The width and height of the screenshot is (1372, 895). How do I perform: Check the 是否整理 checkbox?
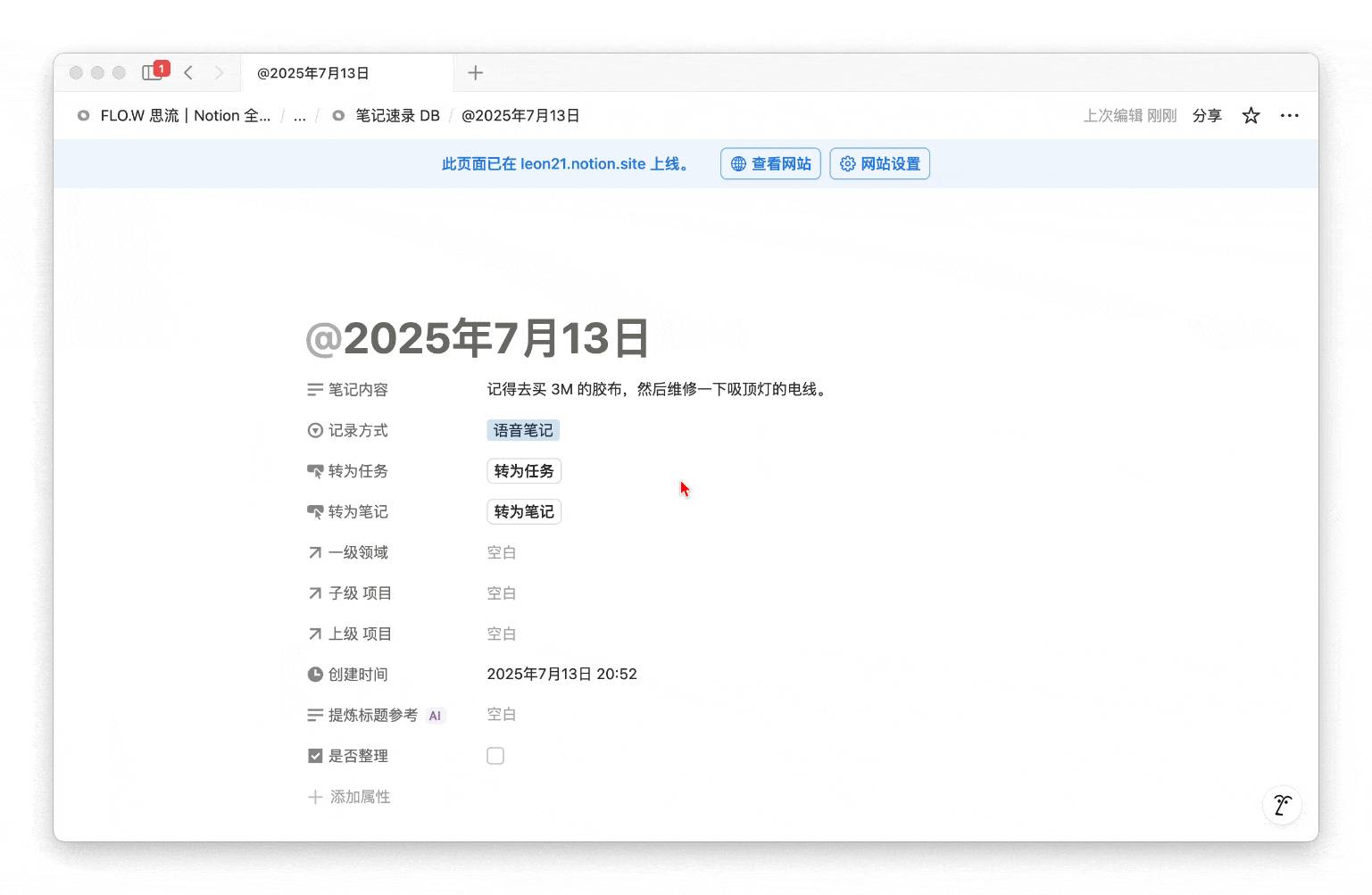[x=495, y=756]
